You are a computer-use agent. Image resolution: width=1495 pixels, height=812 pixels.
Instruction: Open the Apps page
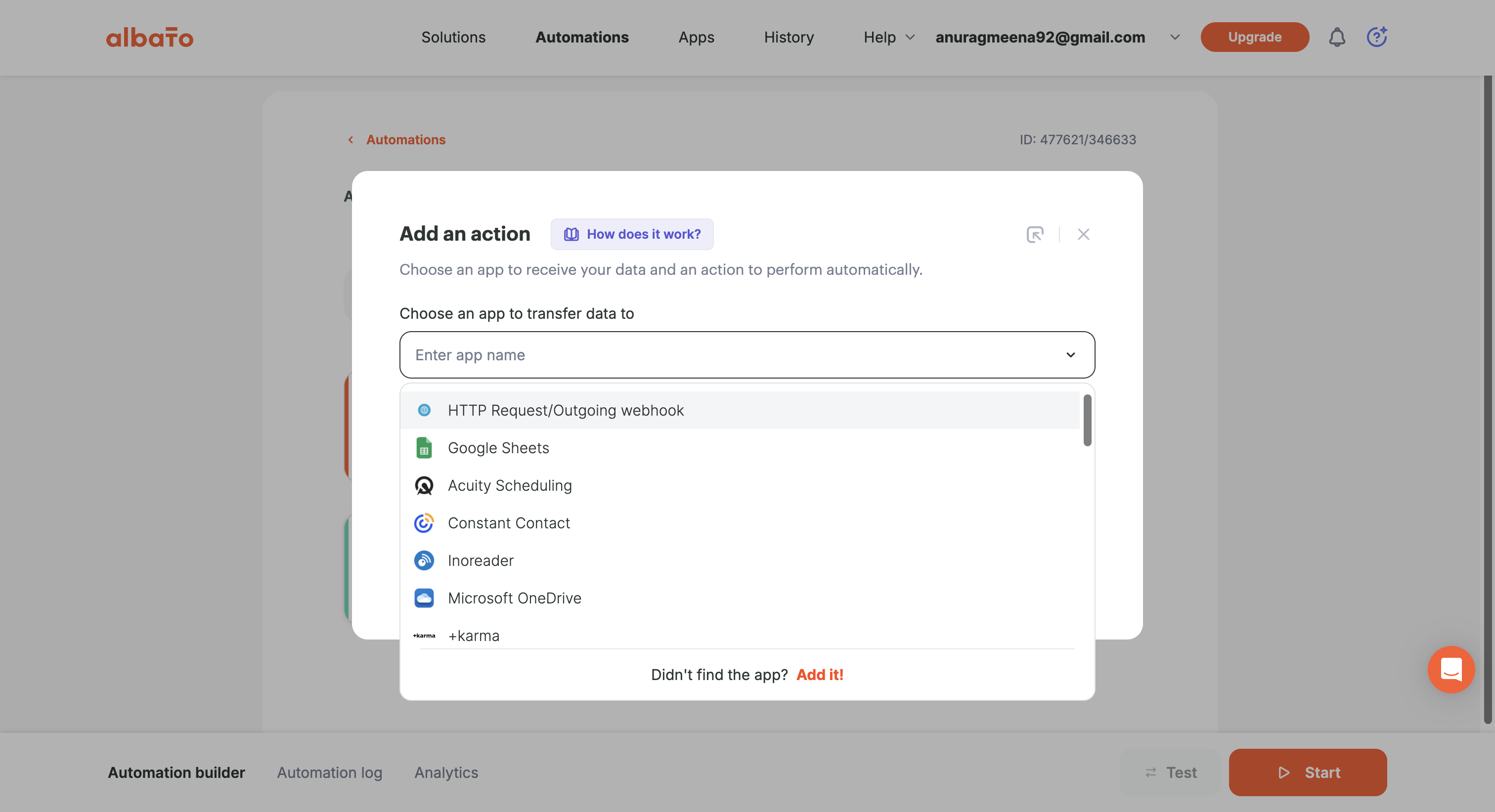pyautogui.click(x=697, y=37)
